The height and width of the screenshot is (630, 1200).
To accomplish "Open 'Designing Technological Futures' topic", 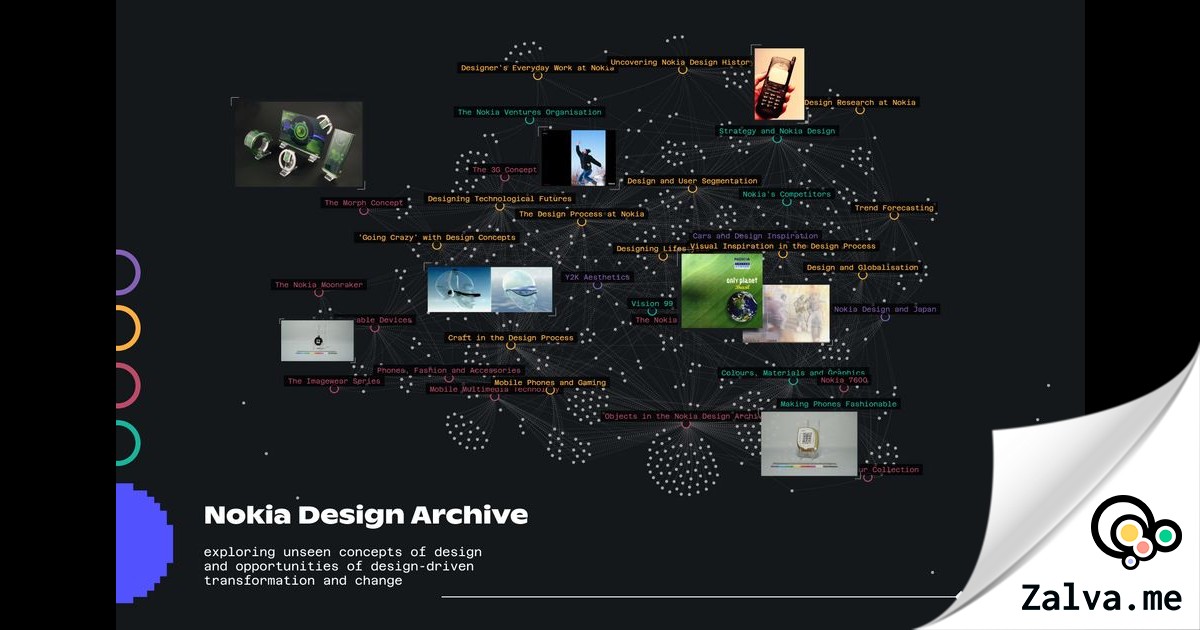I will click(499, 199).
